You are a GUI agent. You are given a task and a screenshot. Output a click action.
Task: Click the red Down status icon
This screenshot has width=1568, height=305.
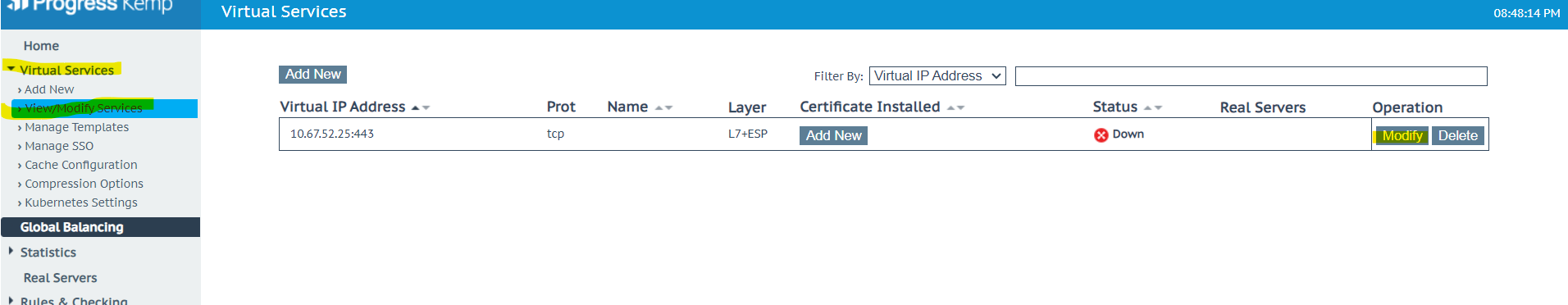tap(1101, 135)
